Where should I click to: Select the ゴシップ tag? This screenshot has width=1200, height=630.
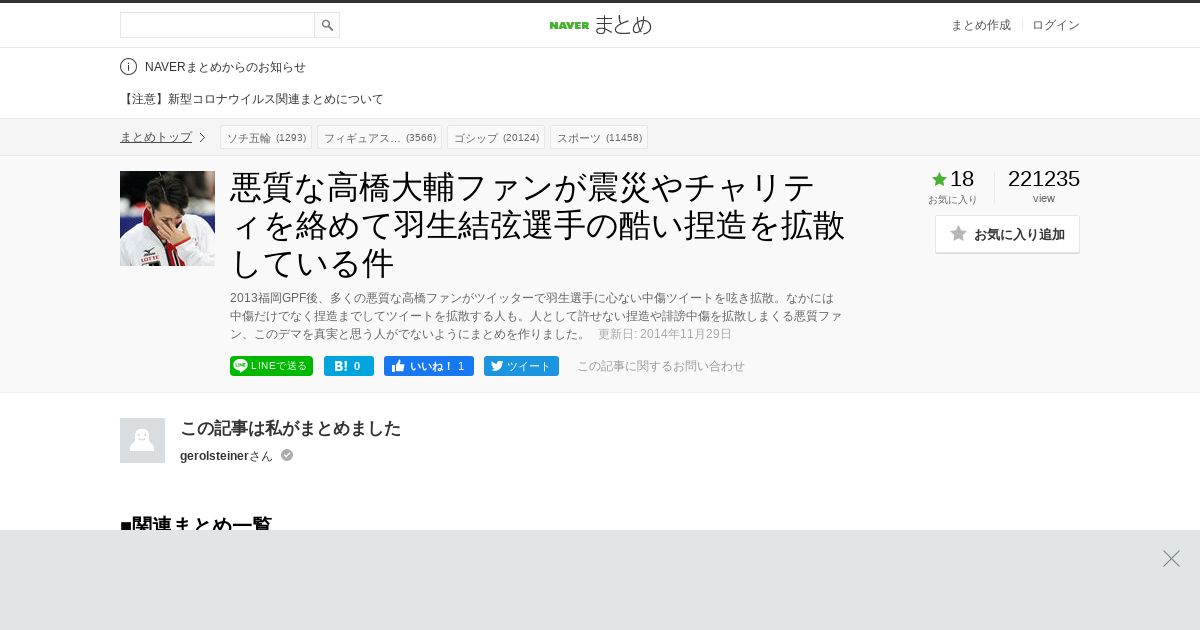click(496, 137)
